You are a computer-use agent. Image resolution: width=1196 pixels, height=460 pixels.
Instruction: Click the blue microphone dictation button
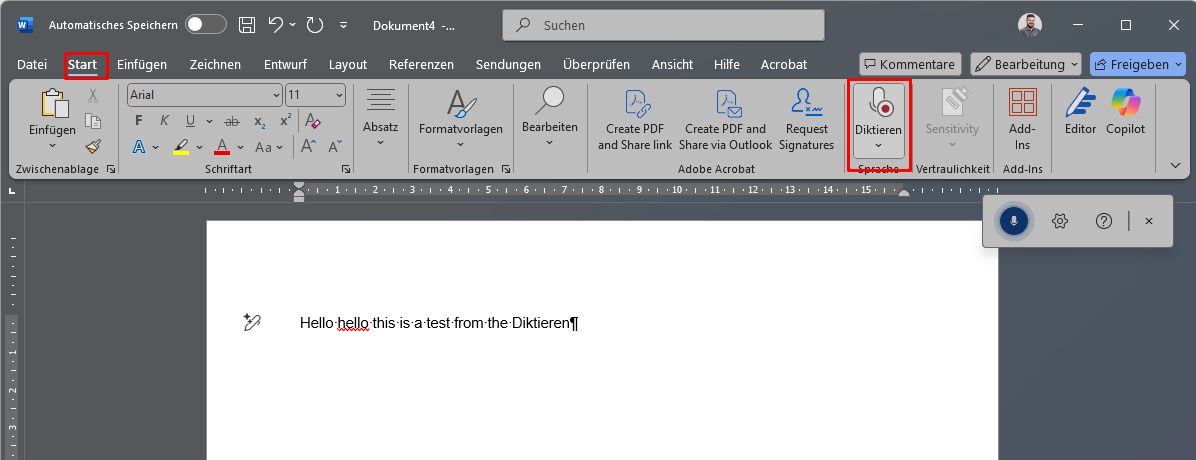tap(1014, 221)
